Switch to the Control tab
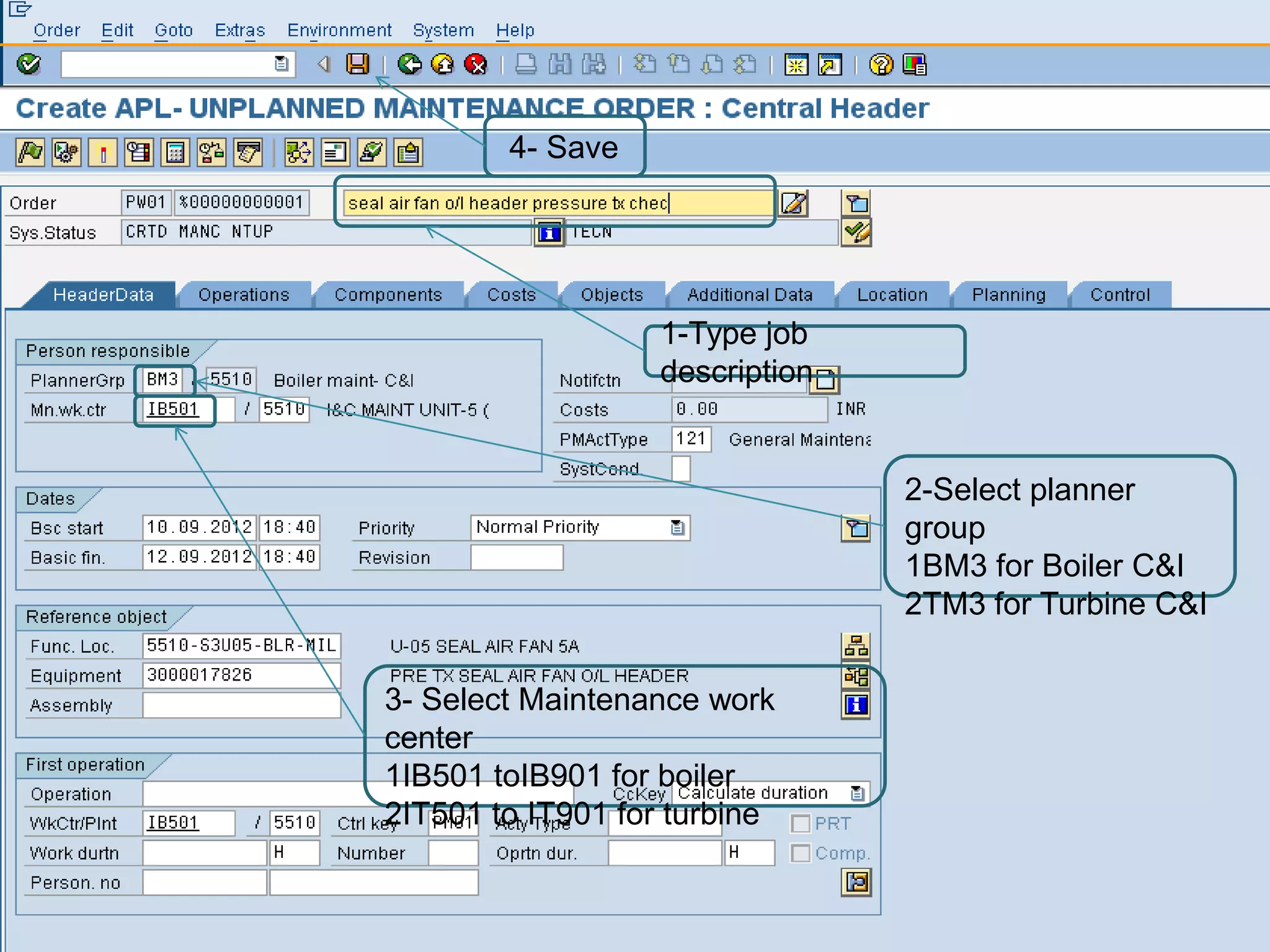Screen dimensions: 1270x952 pos(1120,294)
